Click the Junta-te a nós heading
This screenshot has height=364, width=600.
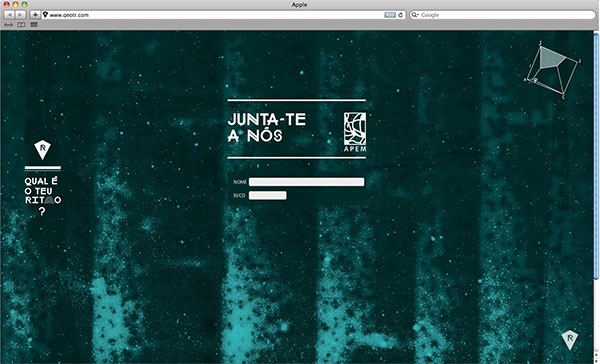267,127
